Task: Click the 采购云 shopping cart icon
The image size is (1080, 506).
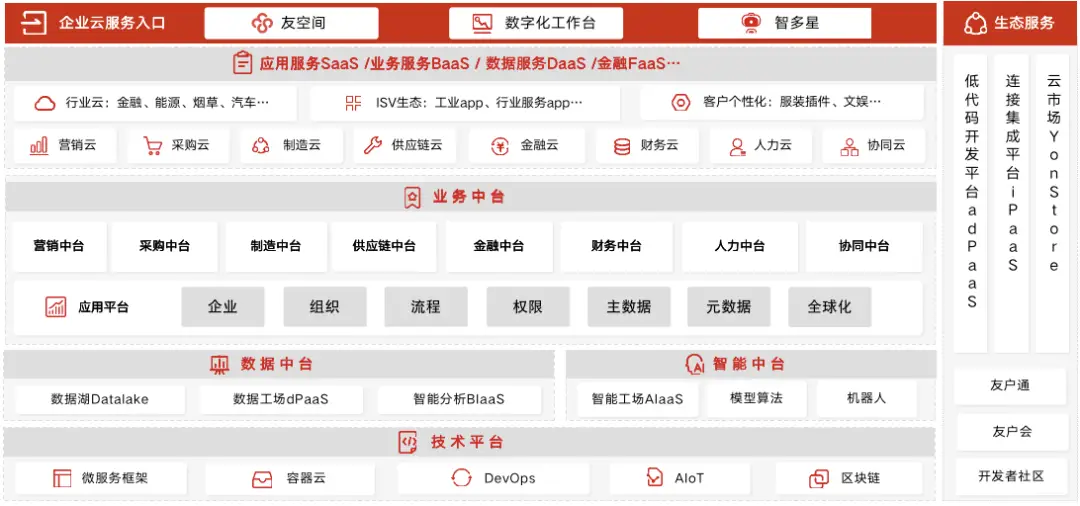Action: 152,145
